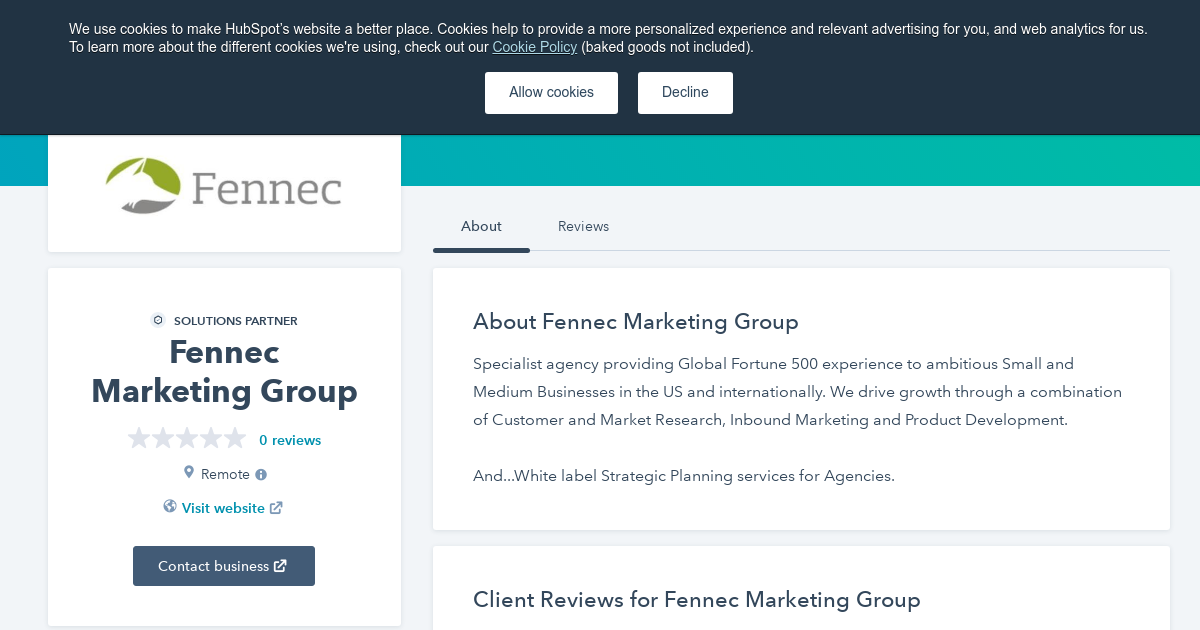Open the Reviews tab

pyautogui.click(x=583, y=226)
